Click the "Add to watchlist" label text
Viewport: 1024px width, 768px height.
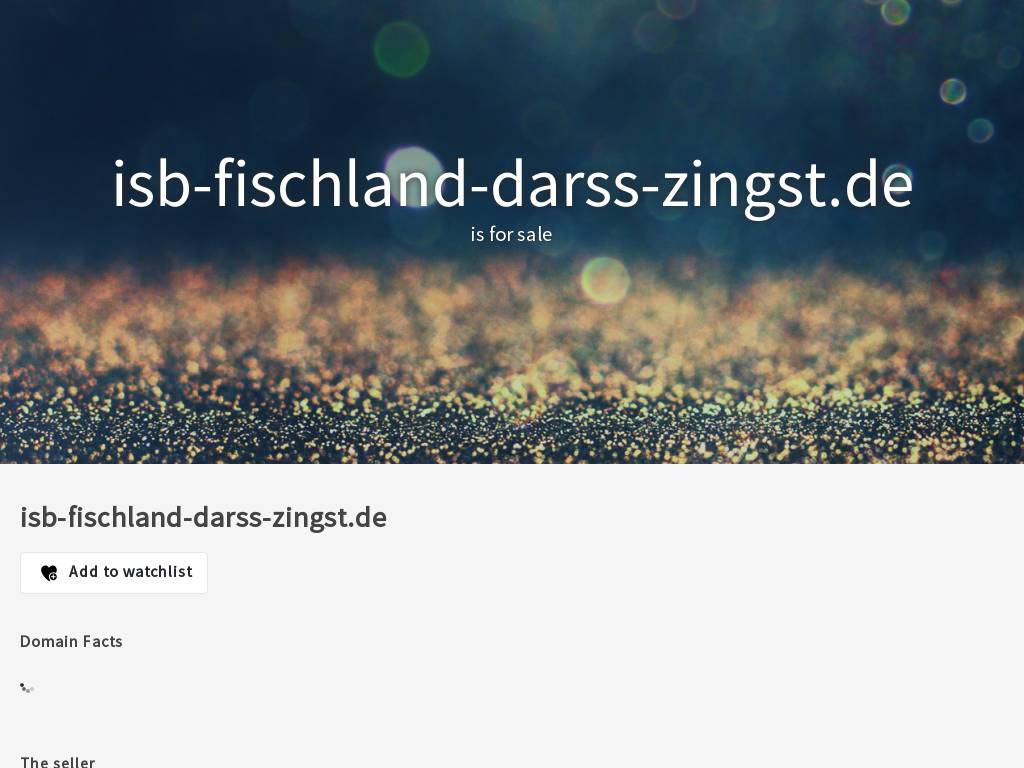click(x=131, y=572)
